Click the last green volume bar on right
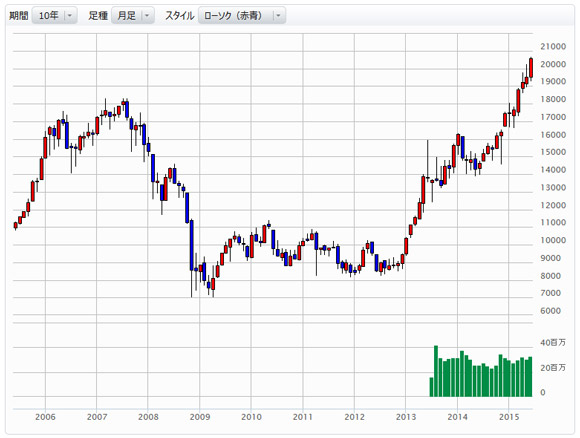The width and height of the screenshot is (580, 438). click(530, 377)
